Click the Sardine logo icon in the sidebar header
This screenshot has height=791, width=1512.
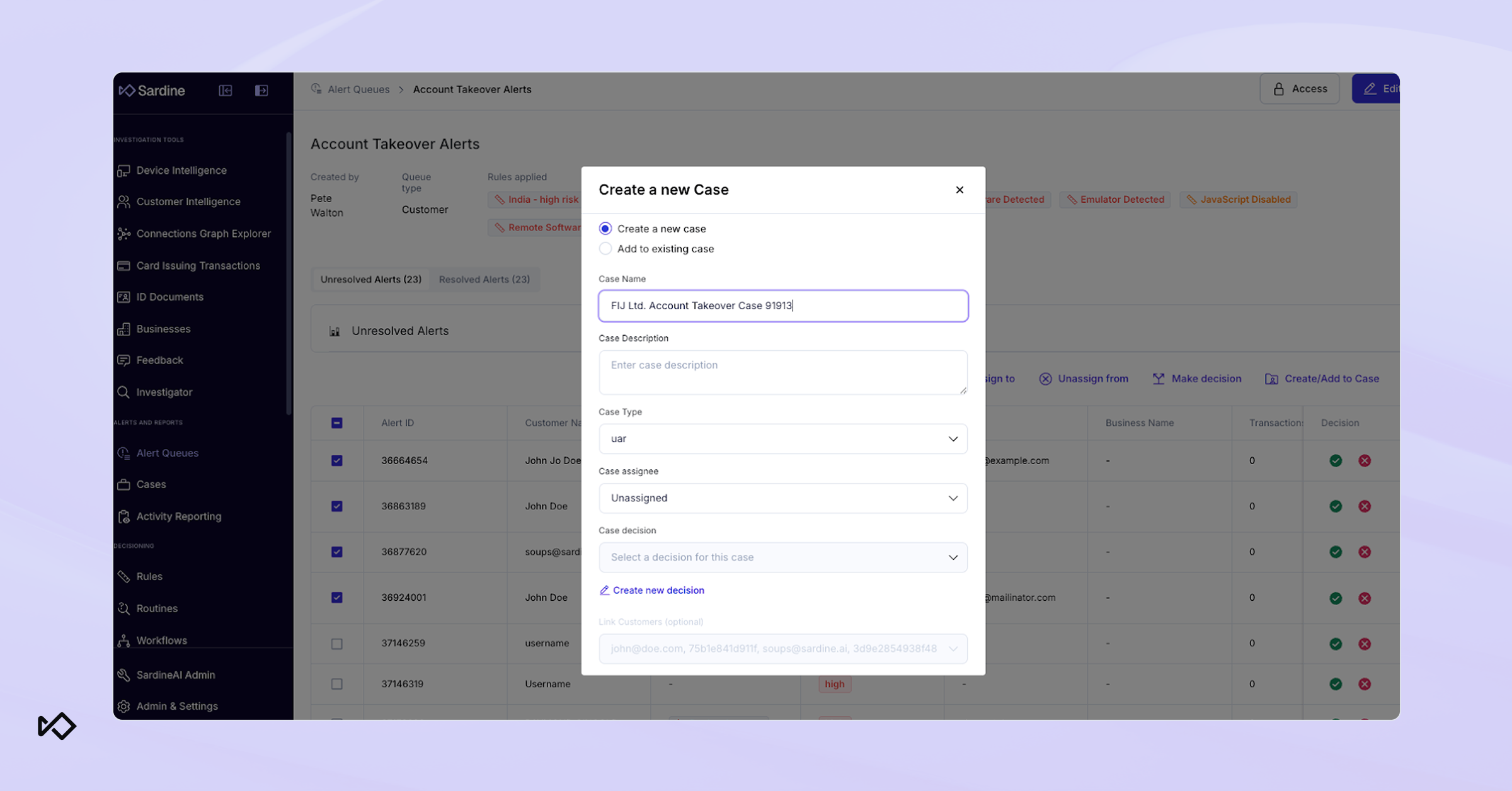click(127, 90)
